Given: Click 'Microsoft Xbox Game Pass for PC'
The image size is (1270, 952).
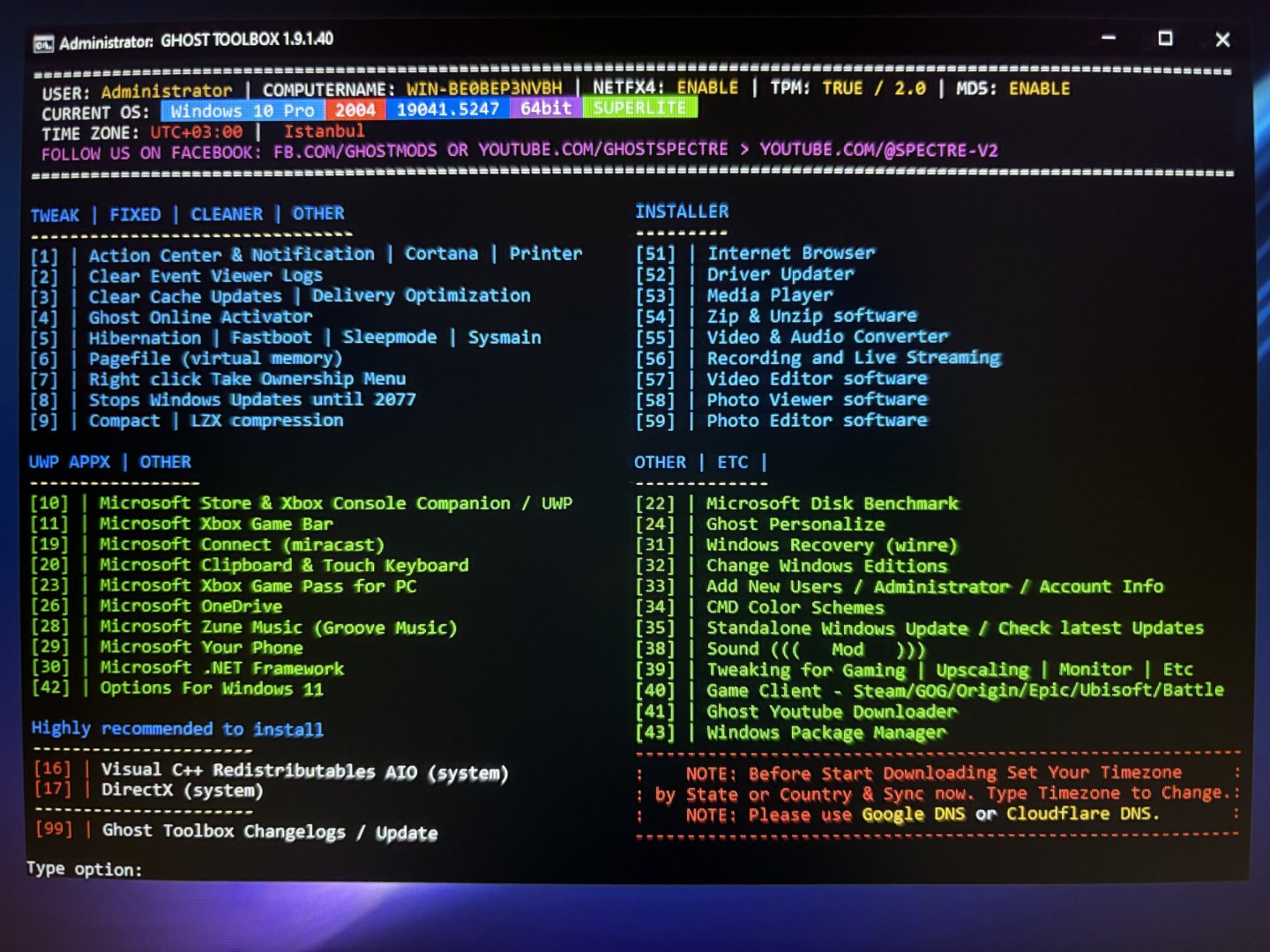Looking at the screenshot, I should coord(258,585).
